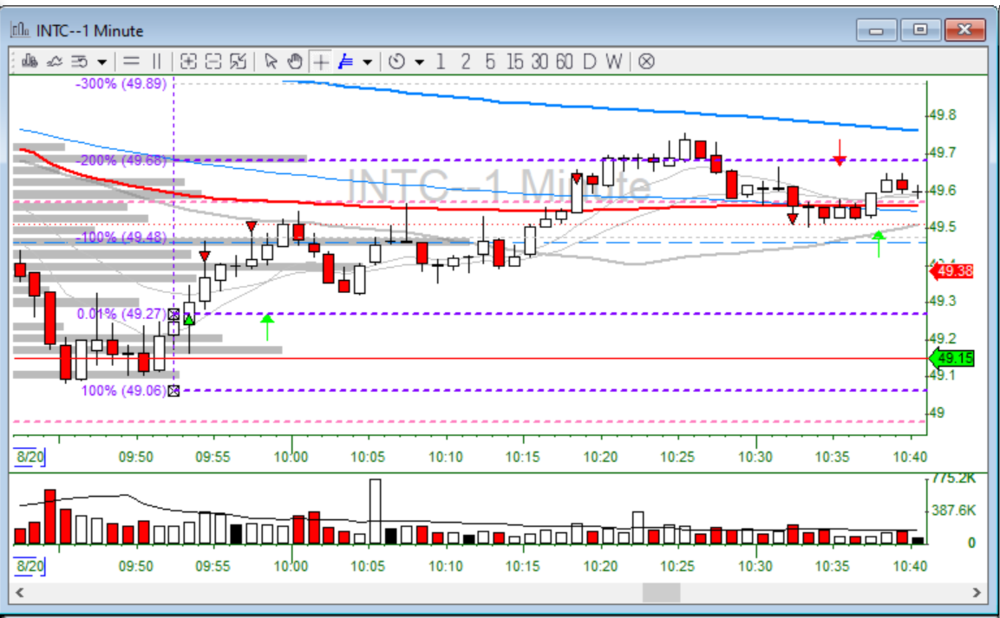
Task: Click the chart type bars icon
Action: (28, 61)
